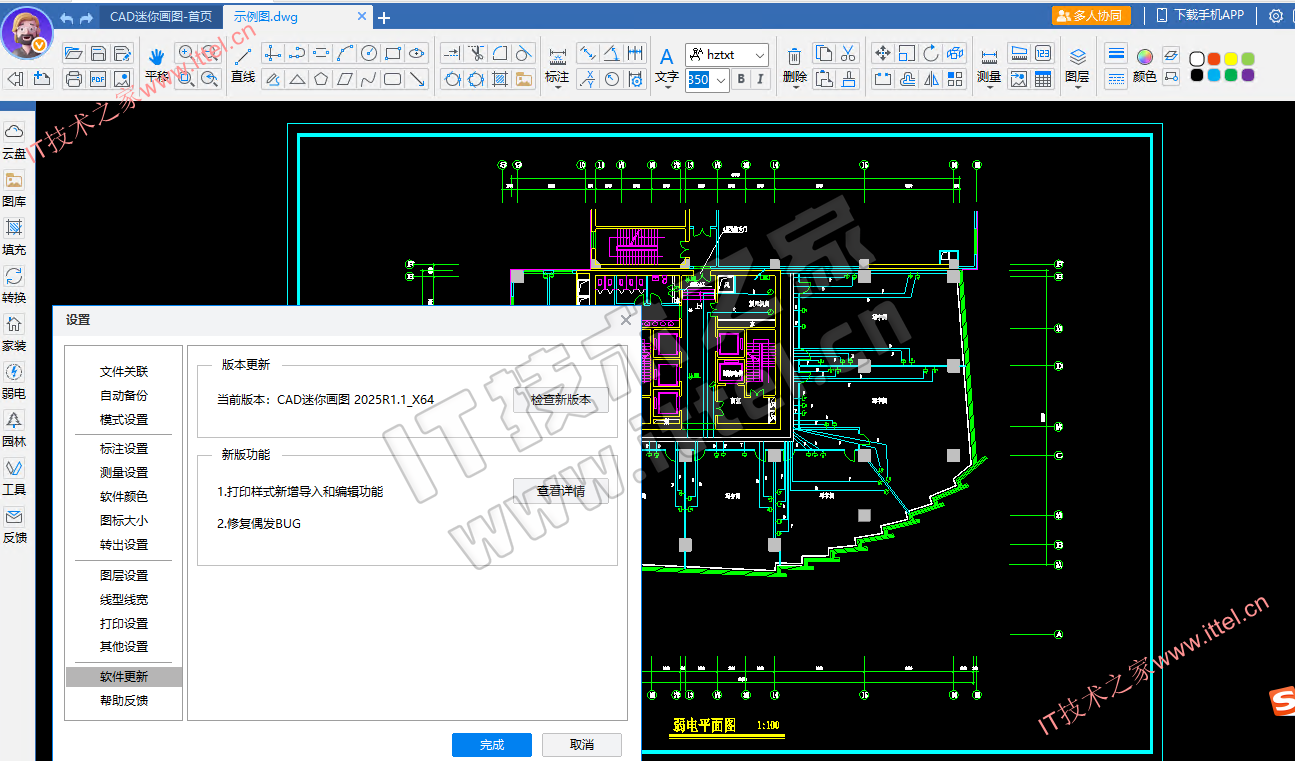Image resolution: width=1295 pixels, height=761 pixels.
Task: Switch to the CAD迷你画图-首页 tab
Action: (160, 17)
